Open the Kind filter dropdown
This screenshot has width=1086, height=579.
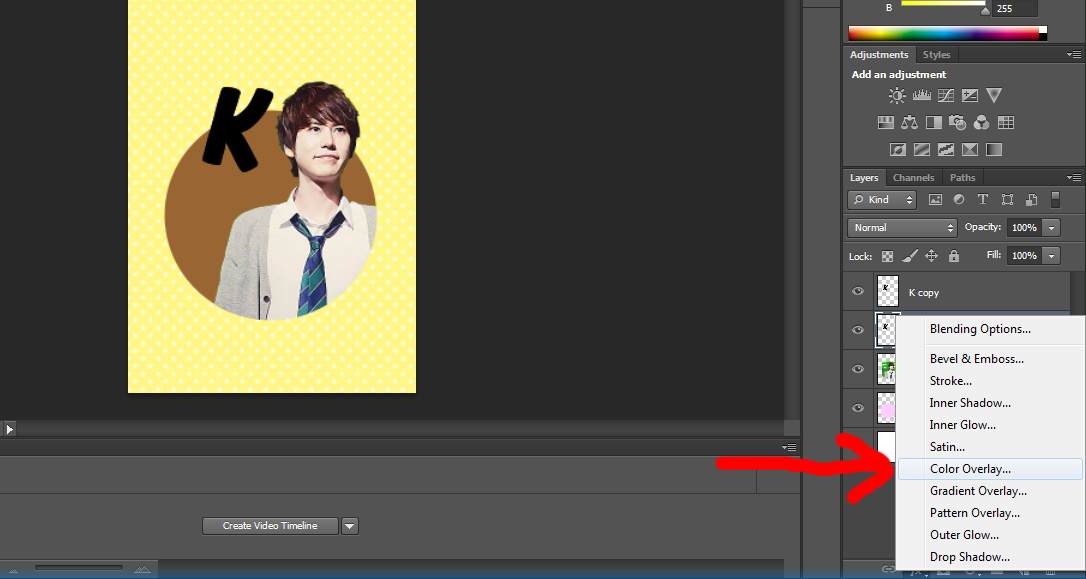tap(882, 199)
